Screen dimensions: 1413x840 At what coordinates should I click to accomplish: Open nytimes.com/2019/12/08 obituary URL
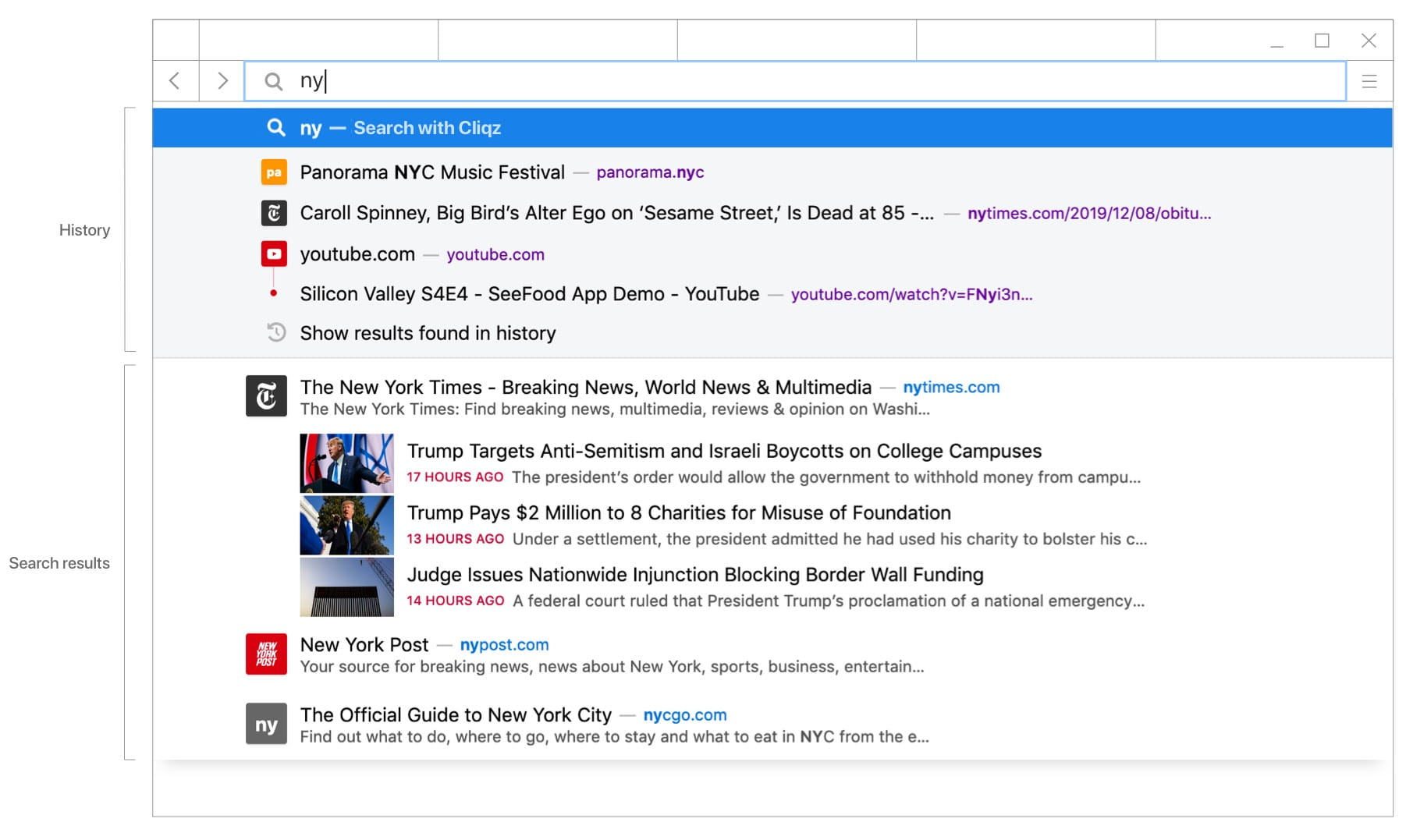pyautogui.click(x=1089, y=213)
